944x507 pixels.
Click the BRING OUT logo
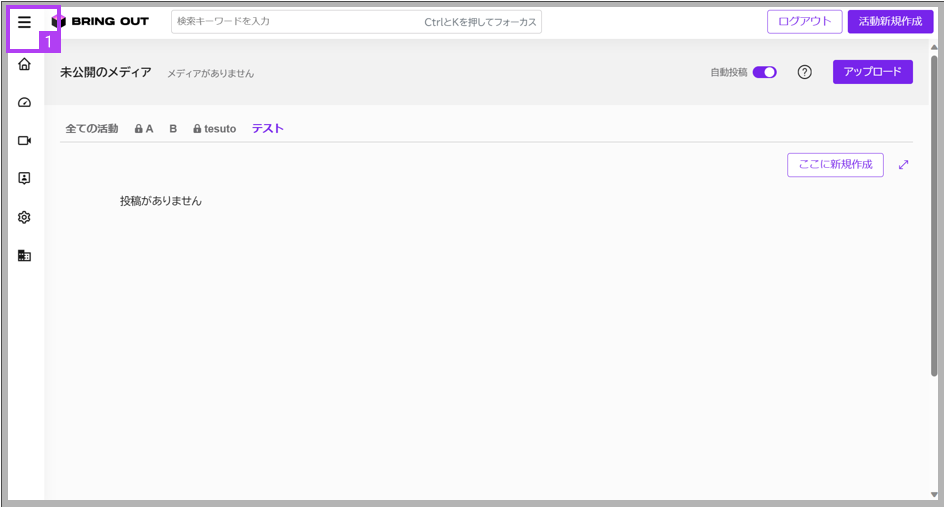click(101, 22)
